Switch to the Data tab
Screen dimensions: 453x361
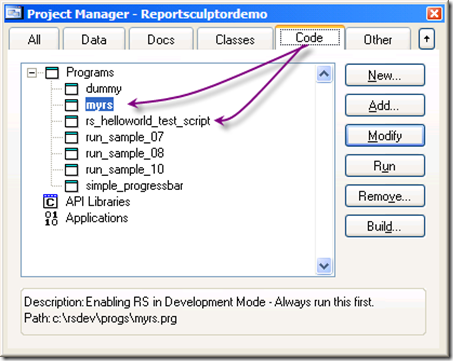[x=94, y=39]
